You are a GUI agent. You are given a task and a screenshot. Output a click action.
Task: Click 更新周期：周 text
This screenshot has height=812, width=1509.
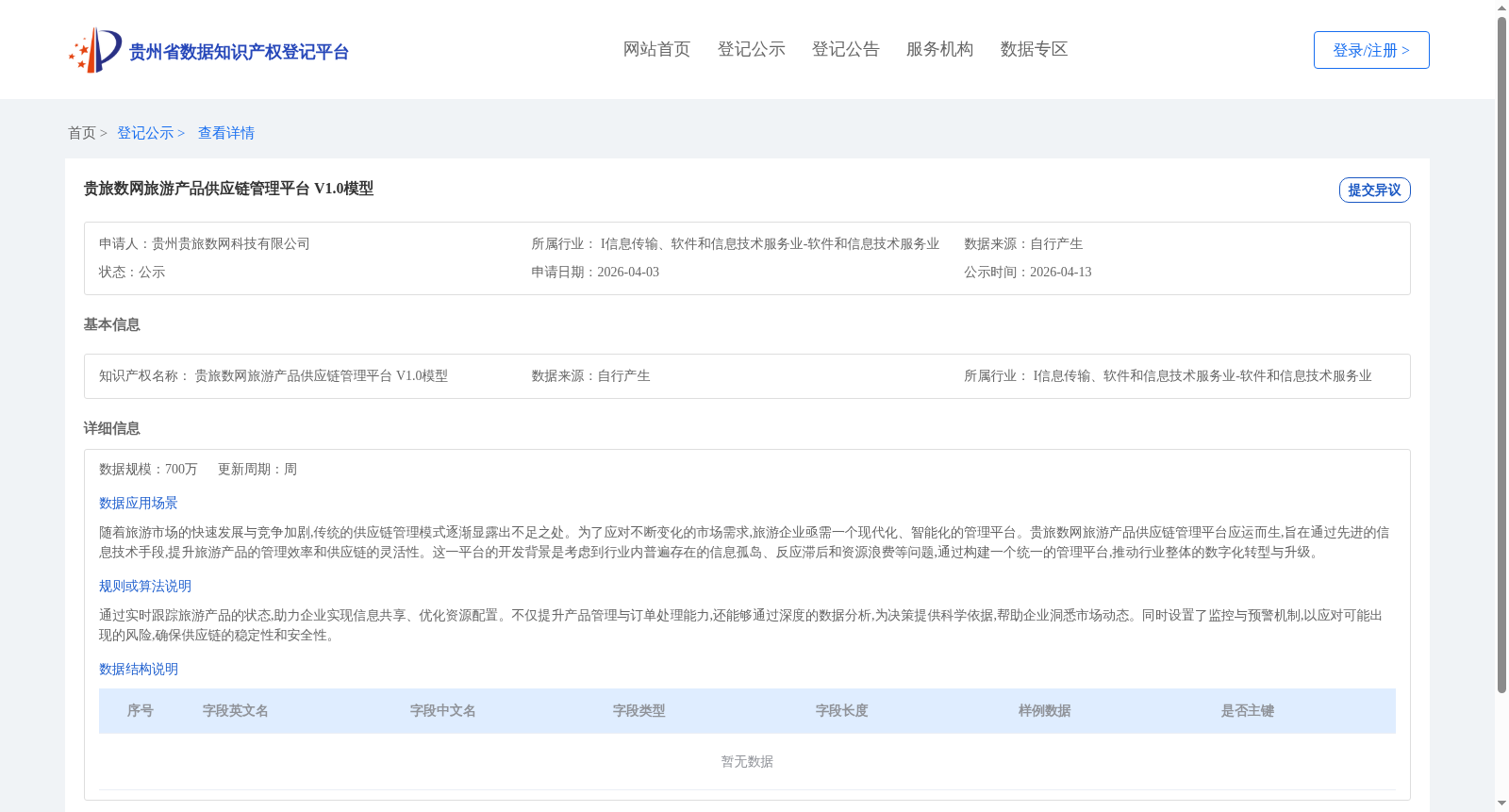coord(257,469)
